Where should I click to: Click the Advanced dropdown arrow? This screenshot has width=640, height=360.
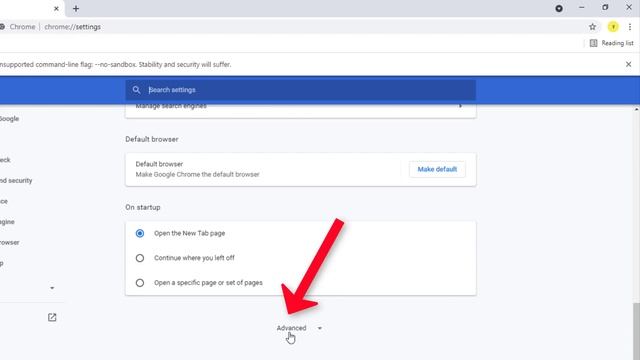(x=320, y=328)
